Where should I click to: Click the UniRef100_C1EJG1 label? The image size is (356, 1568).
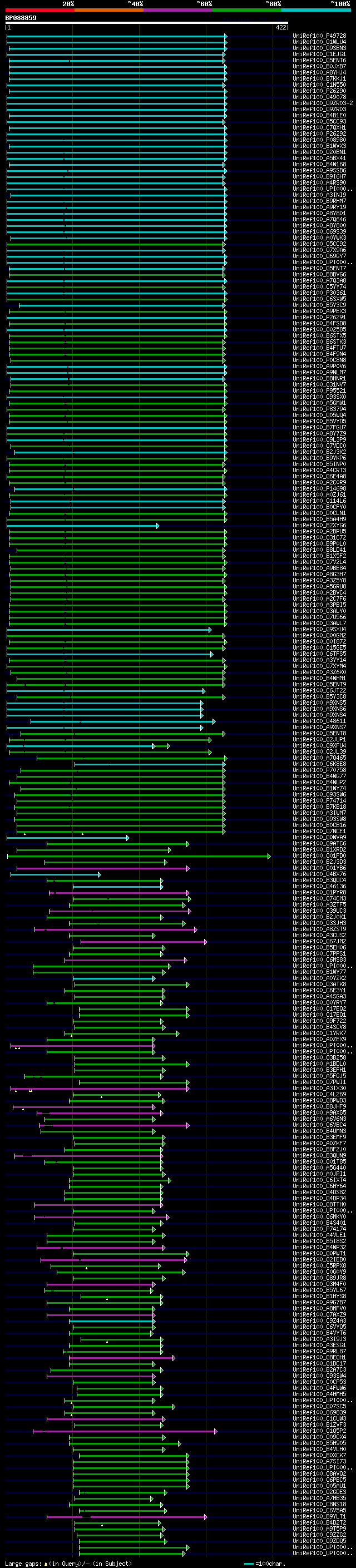click(319, 54)
